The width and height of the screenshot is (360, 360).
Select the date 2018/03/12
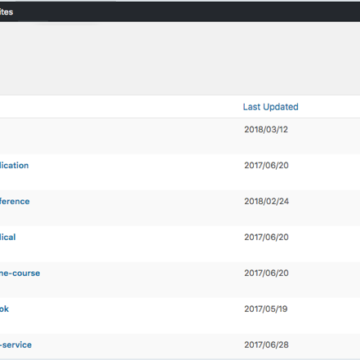click(x=266, y=129)
